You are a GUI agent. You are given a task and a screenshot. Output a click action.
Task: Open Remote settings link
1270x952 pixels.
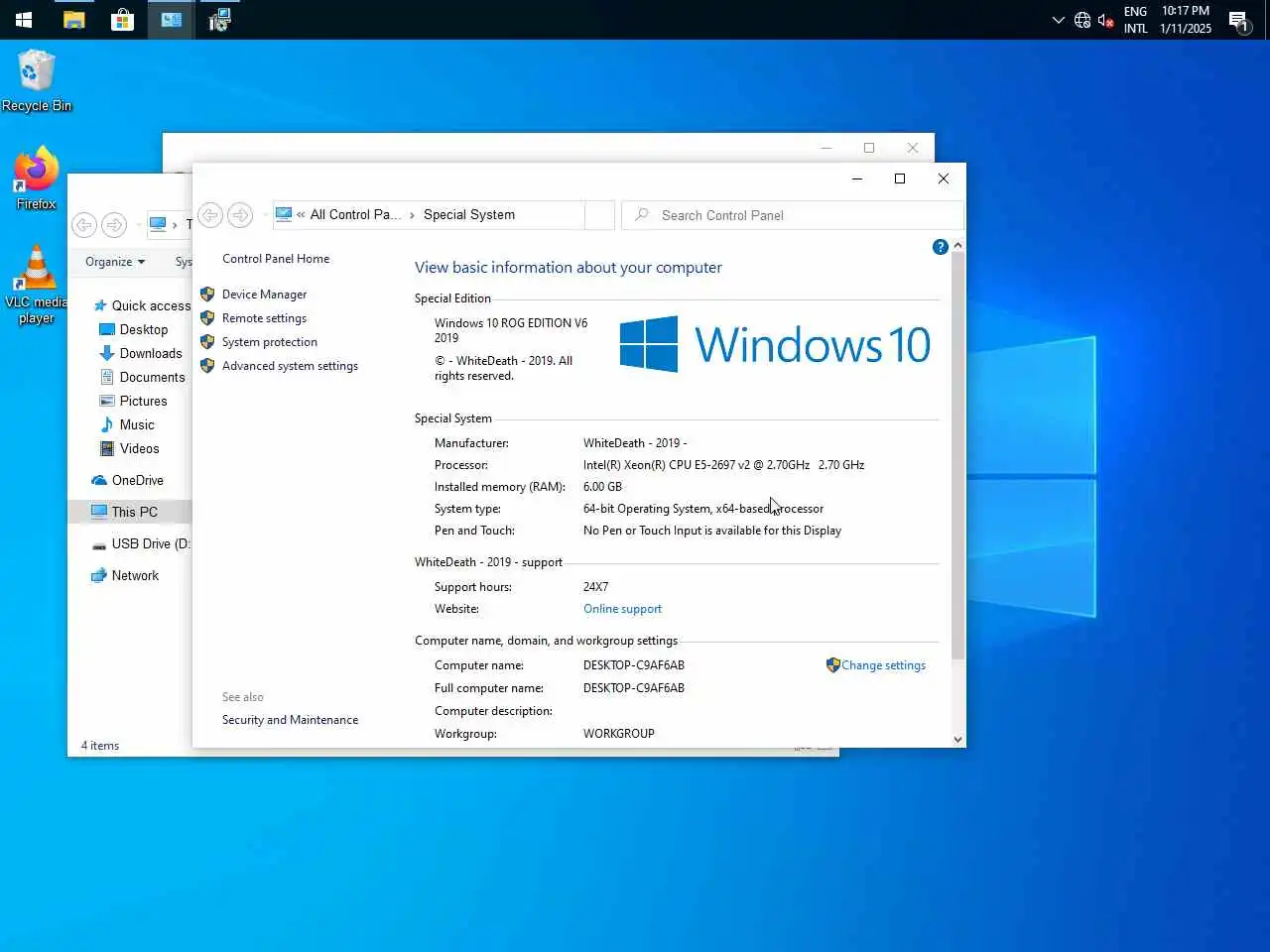(x=264, y=318)
